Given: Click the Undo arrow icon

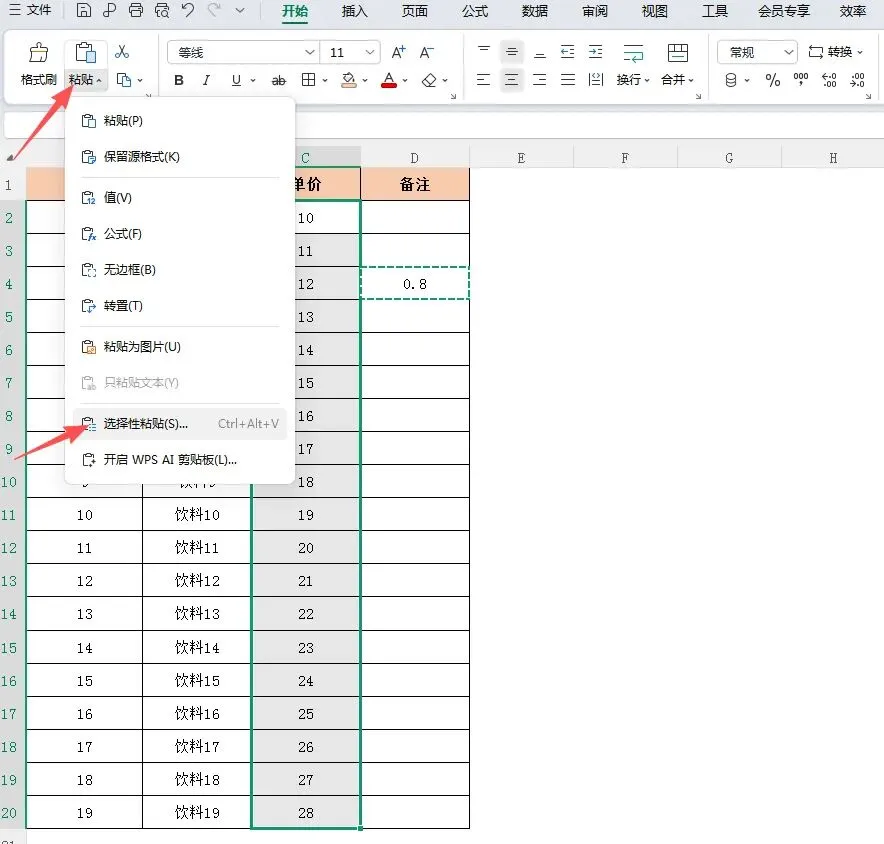Looking at the screenshot, I should click(x=188, y=10).
